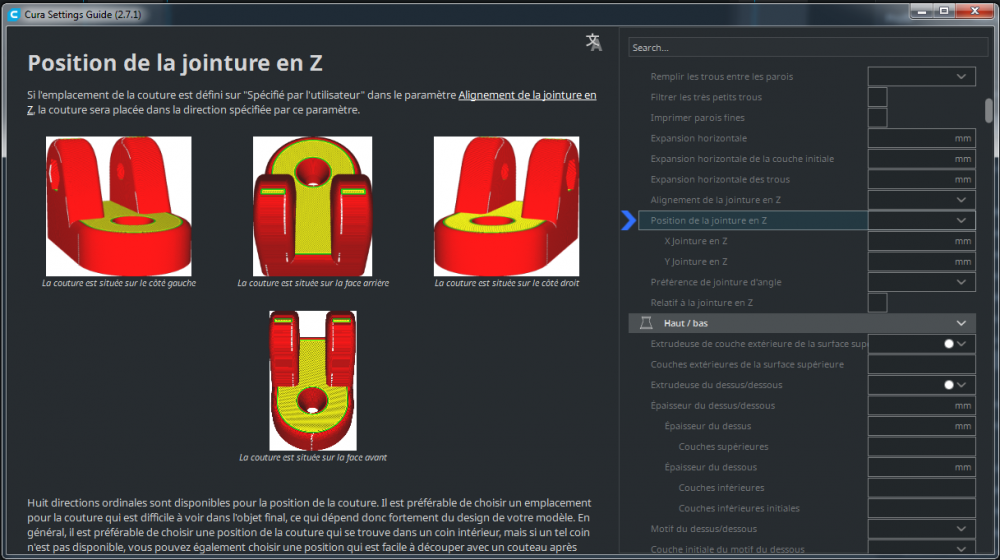The height and width of the screenshot is (560, 1000).
Task: Toggle Filtrer les très petits trous checkbox
Action: point(878,97)
